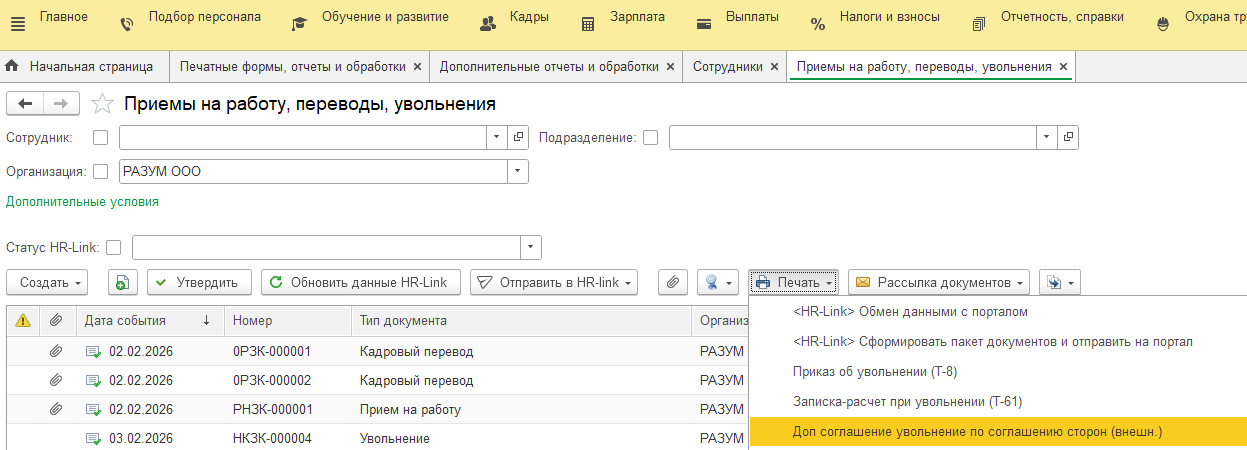The image size is (1247, 450).
Task: Click the open-form icon beside Подразделение field
Action: point(1068,137)
